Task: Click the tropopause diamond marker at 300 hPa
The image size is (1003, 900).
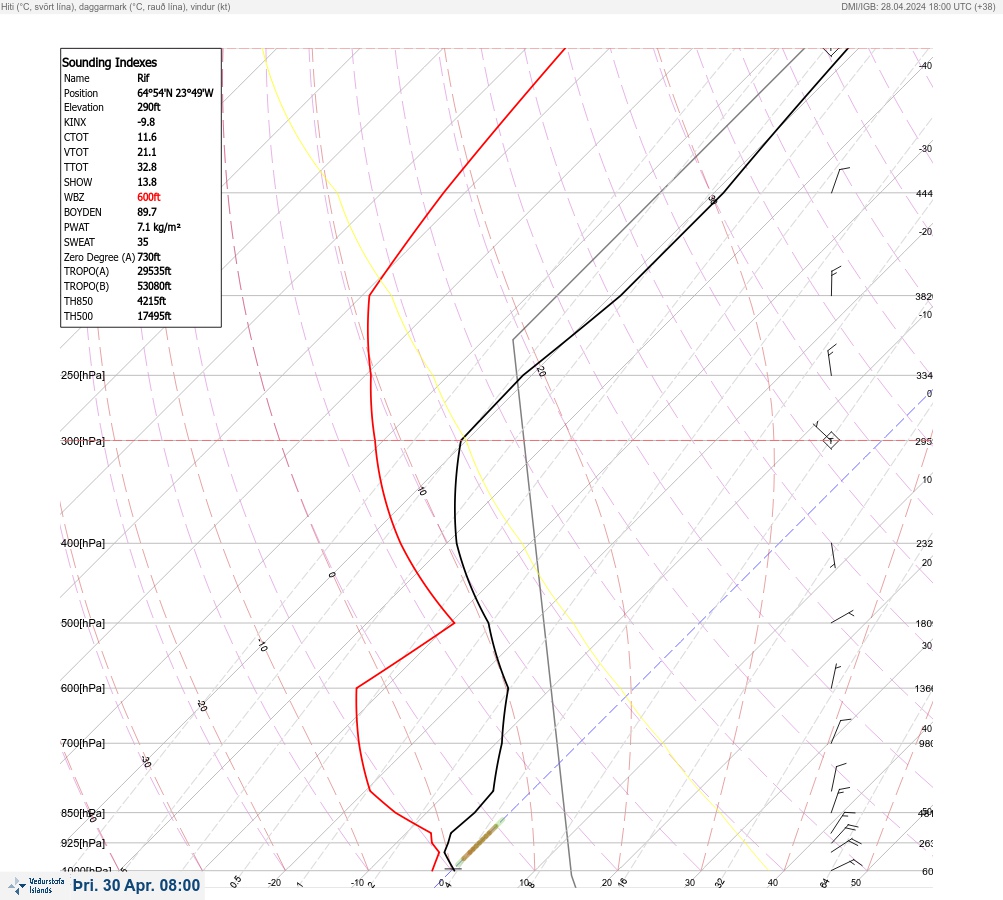Action: pos(831,441)
